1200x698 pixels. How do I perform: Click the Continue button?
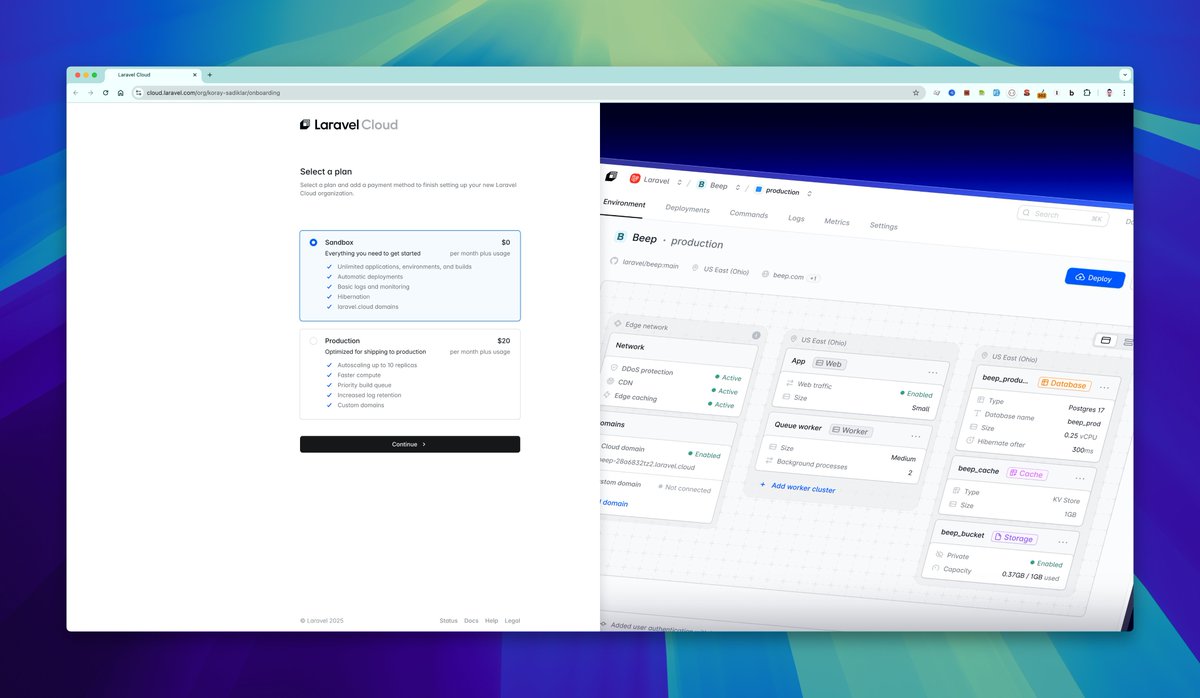pyautogui.click(x=410, y=444)
